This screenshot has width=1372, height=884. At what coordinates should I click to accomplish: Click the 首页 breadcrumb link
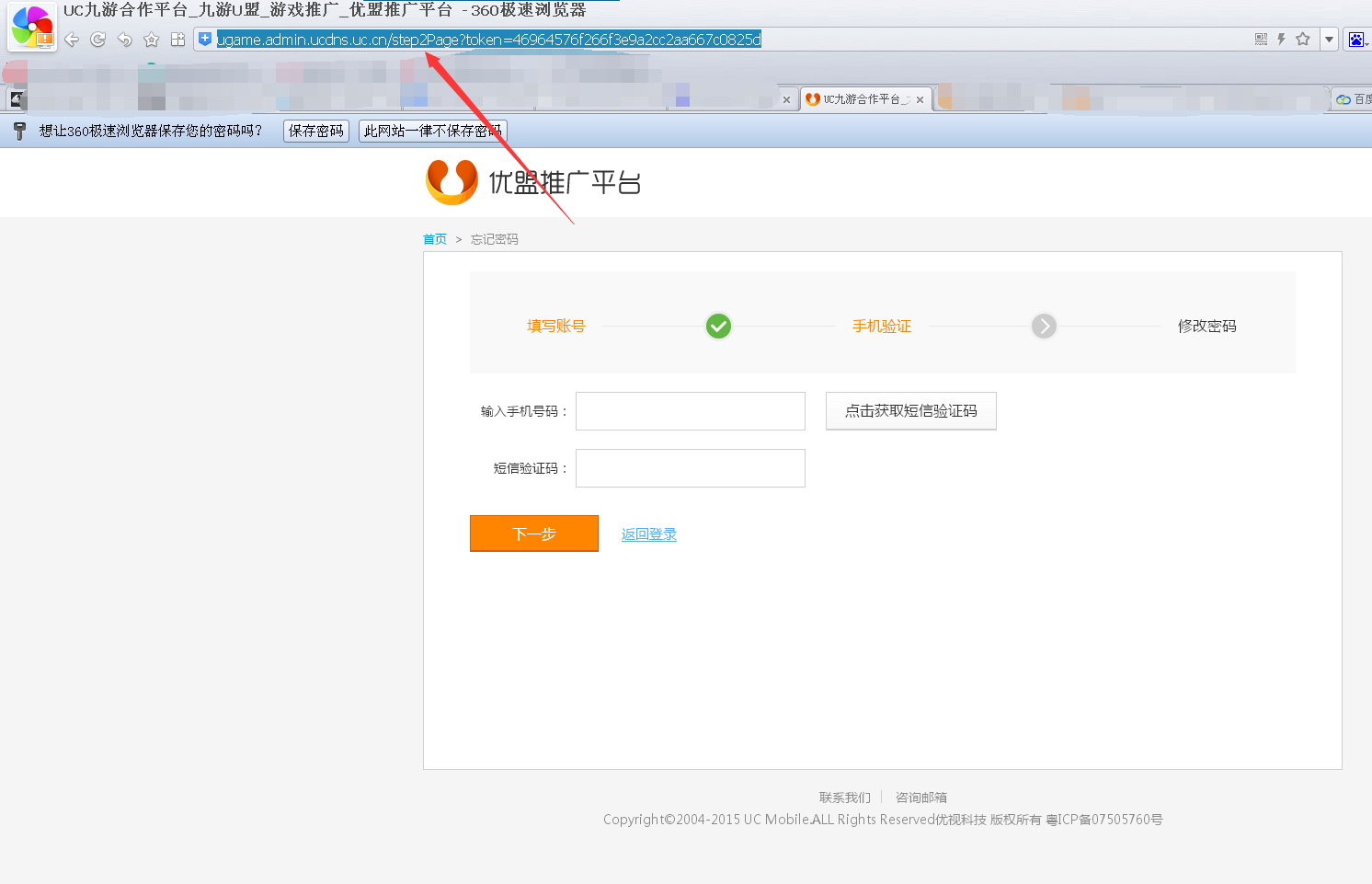click(435, 239)
